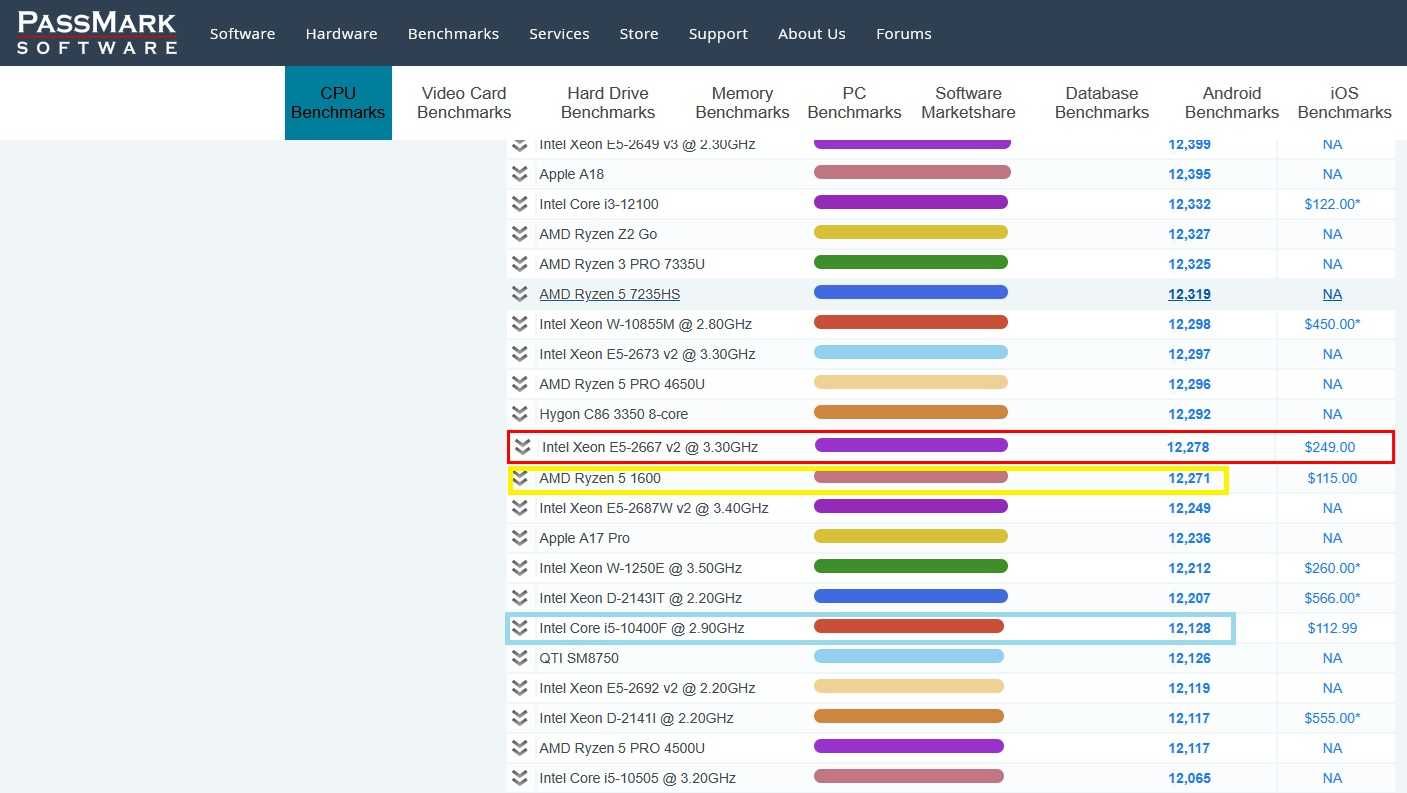The width and height of the screenshot is (1407, 793).
Task: Open the QTI SM8750 CPU link
Action: tap(579, 658)
